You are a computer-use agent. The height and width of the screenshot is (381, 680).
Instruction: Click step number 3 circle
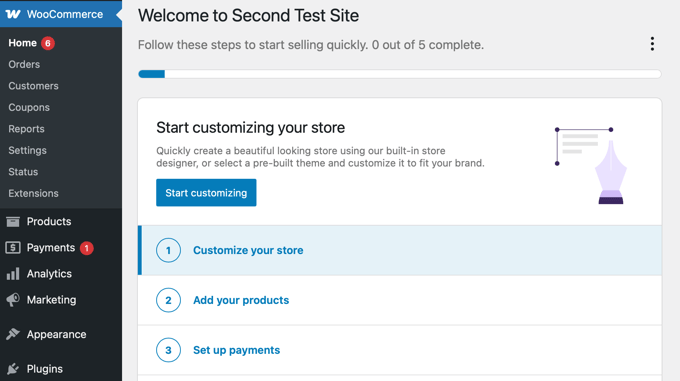(x=168, y=350)
